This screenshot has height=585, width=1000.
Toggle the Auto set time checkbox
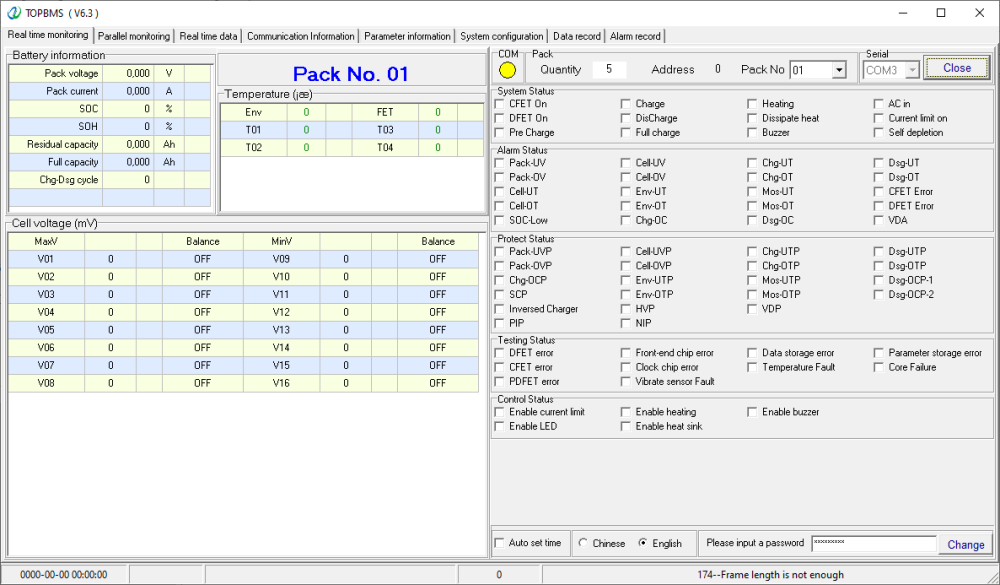(498, 543)
